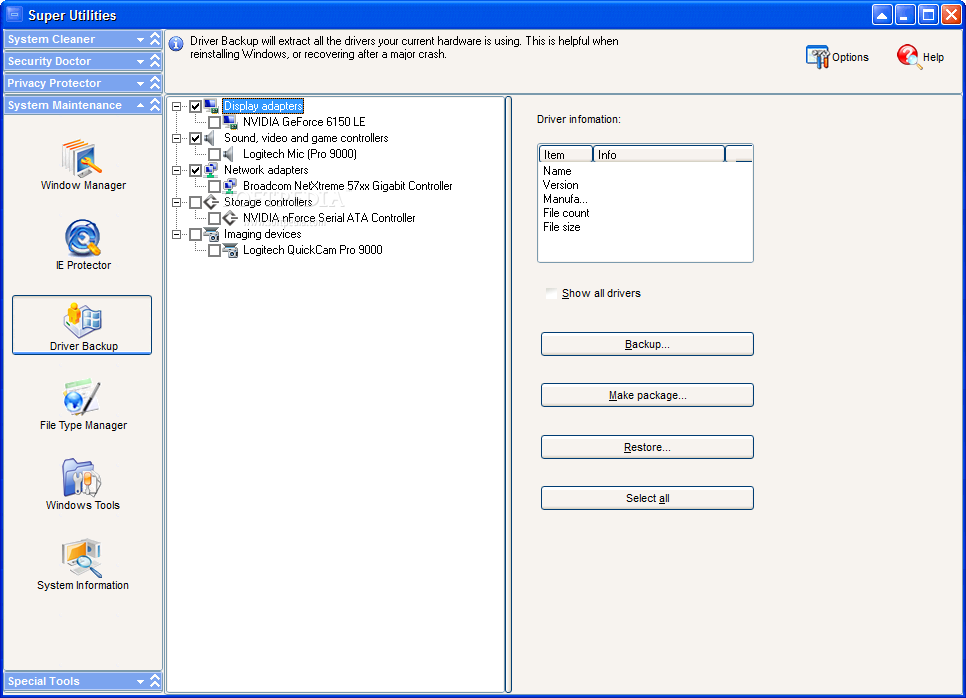Click the Item column header
966x698 pixels.
click(x=566, y=155)
